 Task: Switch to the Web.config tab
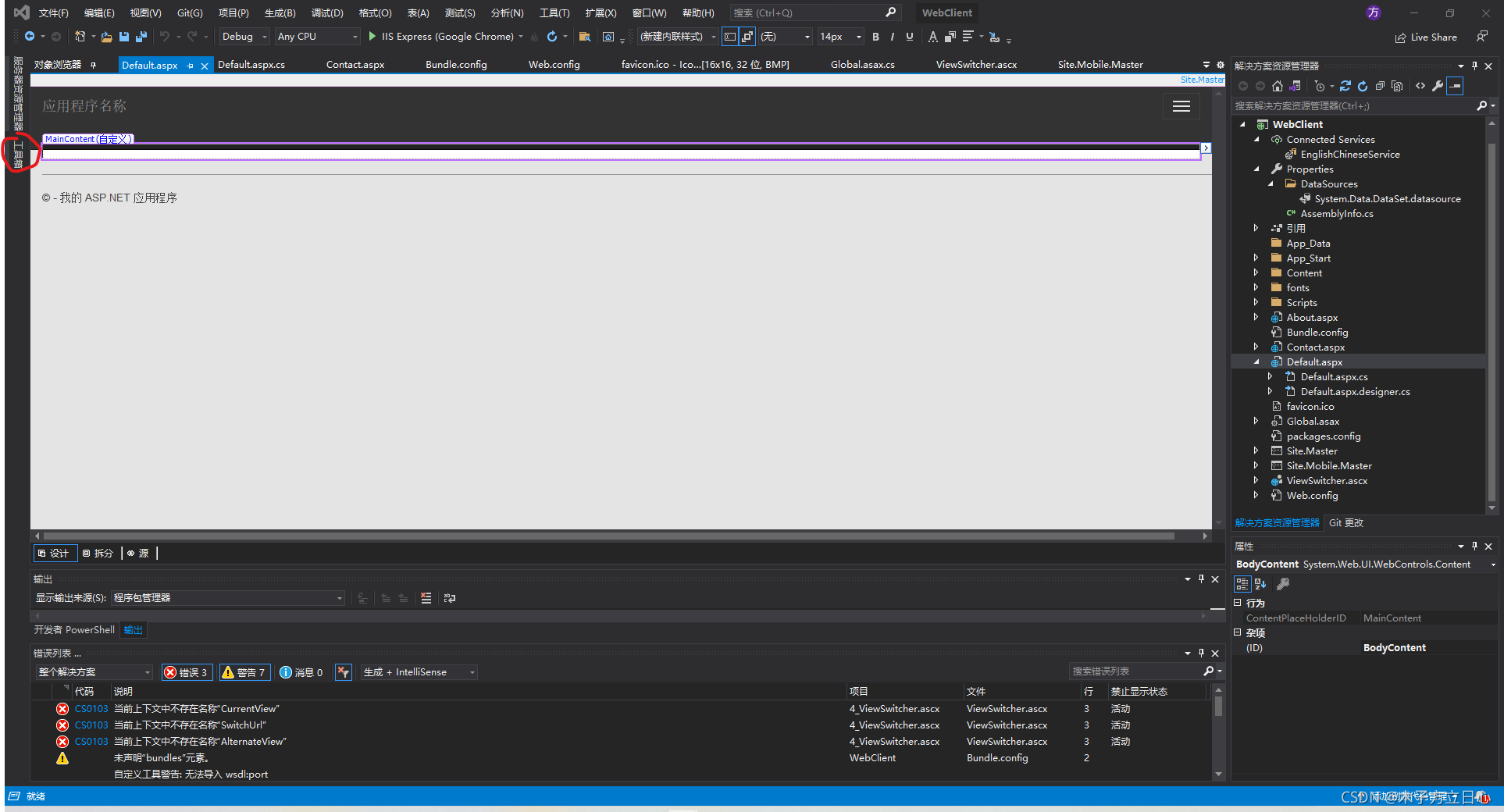click(554, 65)
